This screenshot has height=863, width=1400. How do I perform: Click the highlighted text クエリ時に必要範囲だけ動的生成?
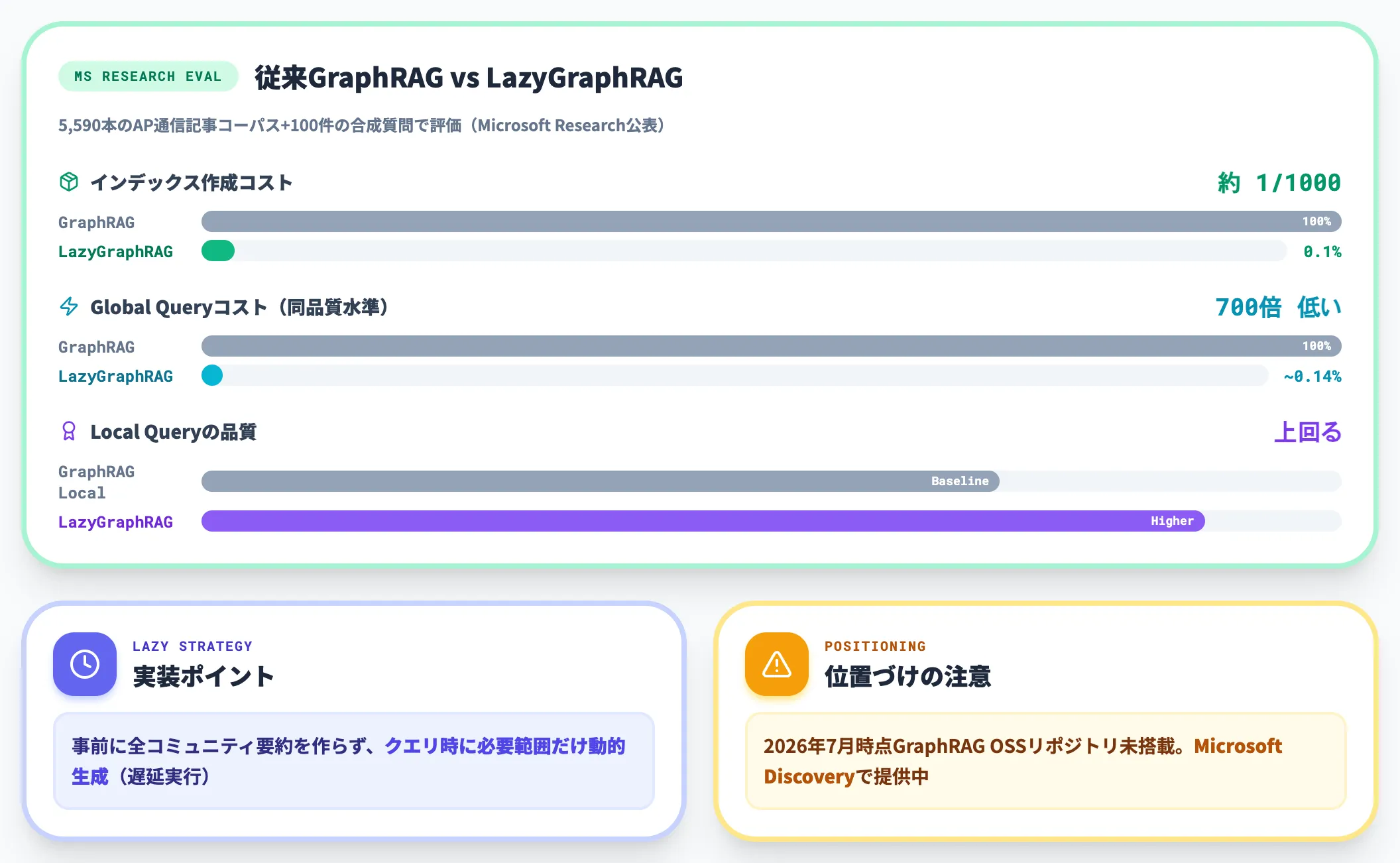349,761
